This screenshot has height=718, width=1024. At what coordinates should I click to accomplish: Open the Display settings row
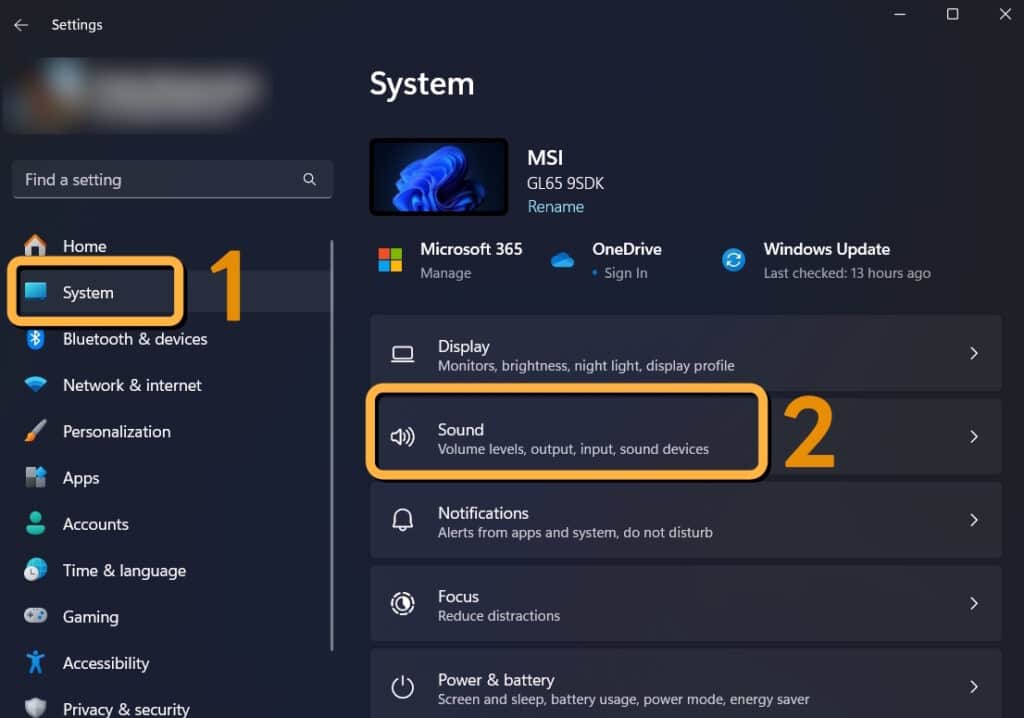tap(686, 353)
